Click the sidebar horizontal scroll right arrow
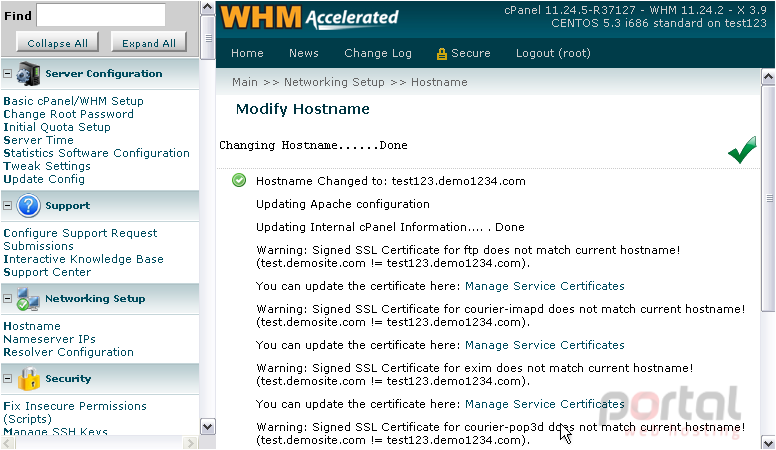The image size is (776, 450). click(x=190, y=443)
